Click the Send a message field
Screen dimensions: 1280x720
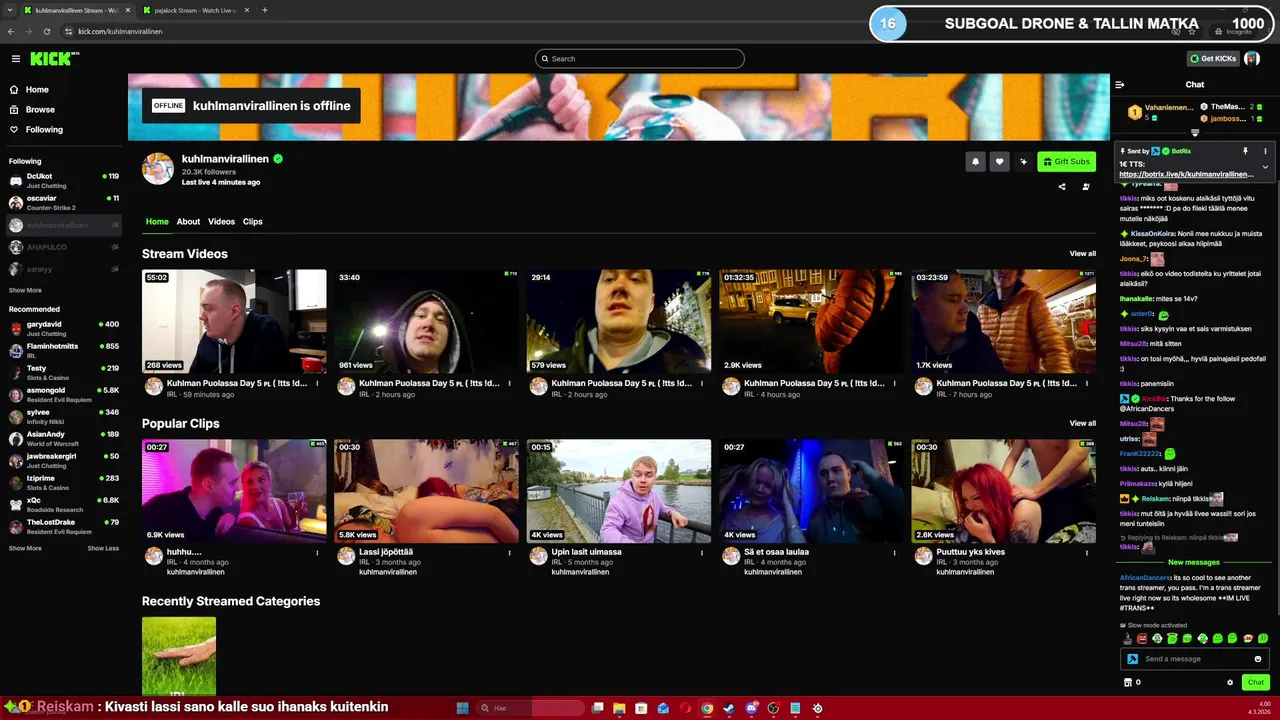coord(1195,659)
